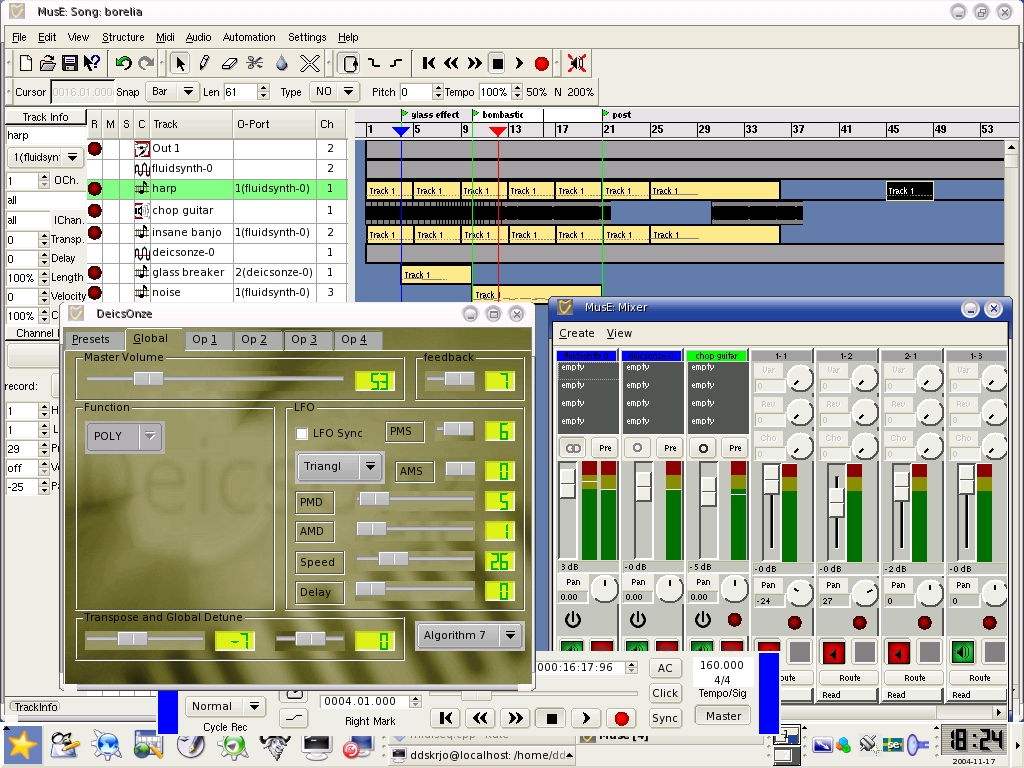
Task: Click the Master button
Action: [x=723, y=716]
